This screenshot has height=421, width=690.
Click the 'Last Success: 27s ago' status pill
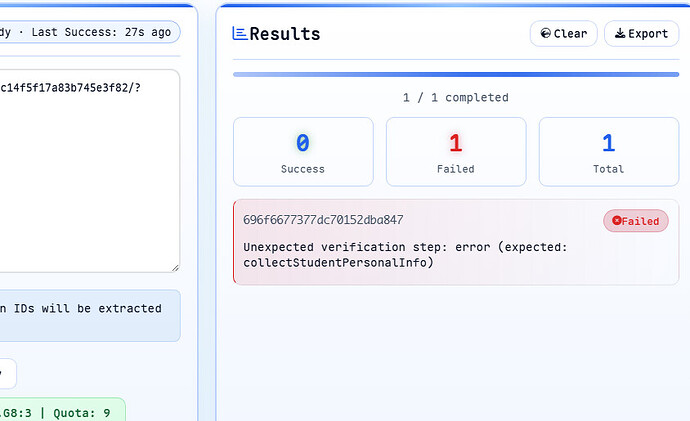pos(88,32)
